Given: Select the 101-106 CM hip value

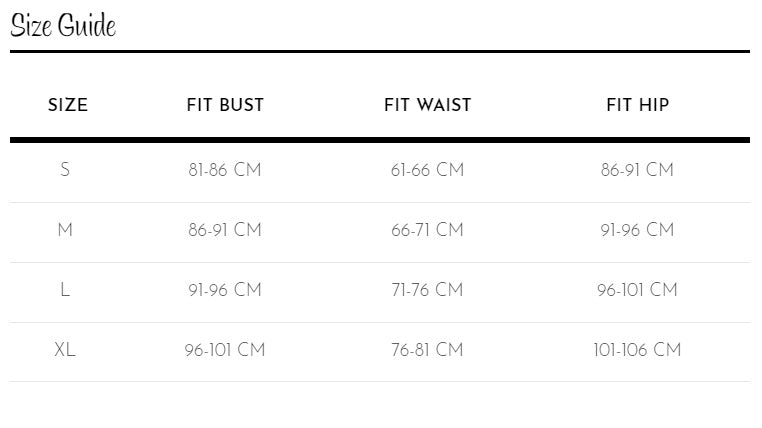Looking at the screenshot, I should point(637,351).
